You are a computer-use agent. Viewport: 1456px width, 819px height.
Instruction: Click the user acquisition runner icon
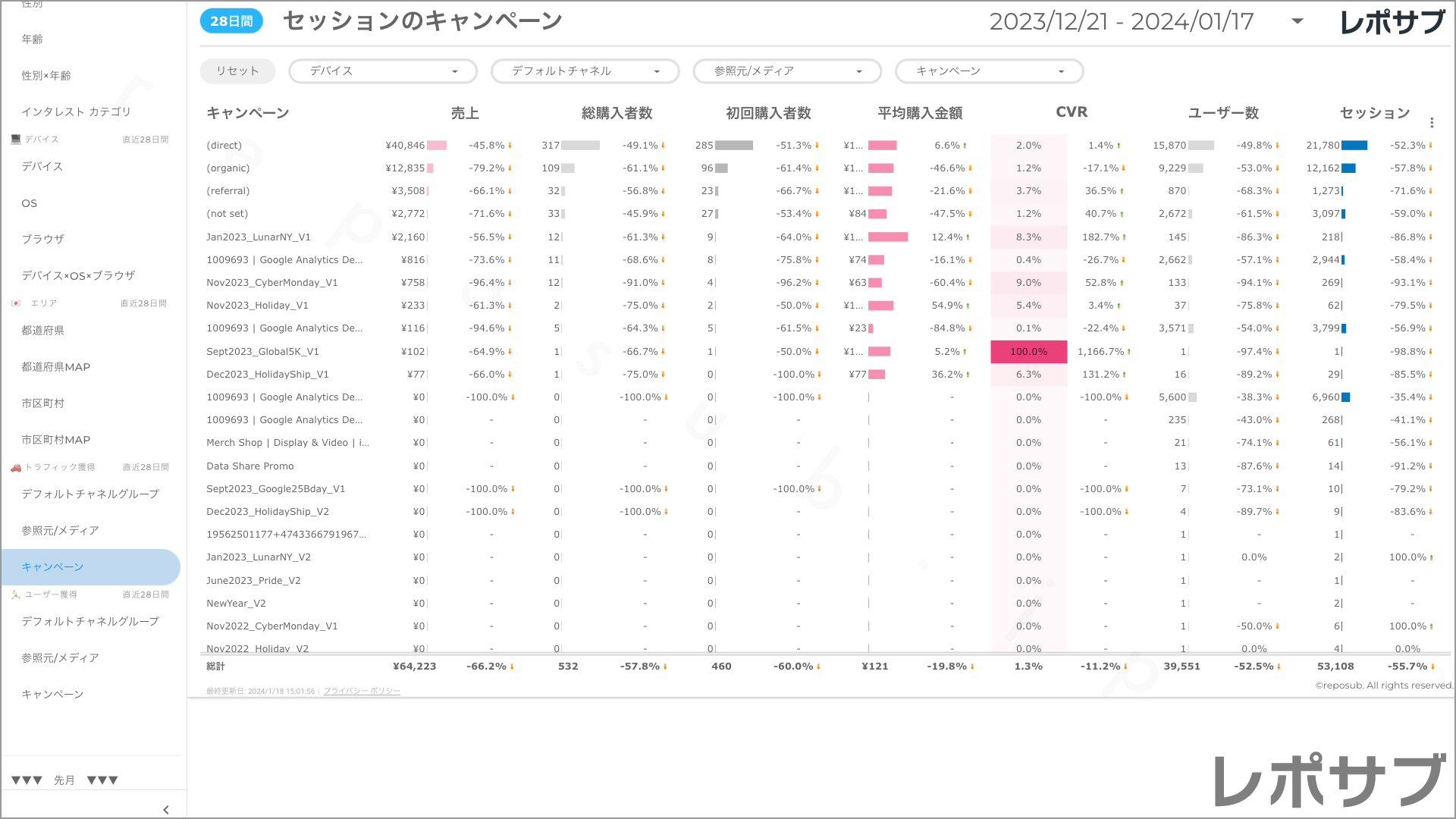pyautogui.click(x=16, y=595)
